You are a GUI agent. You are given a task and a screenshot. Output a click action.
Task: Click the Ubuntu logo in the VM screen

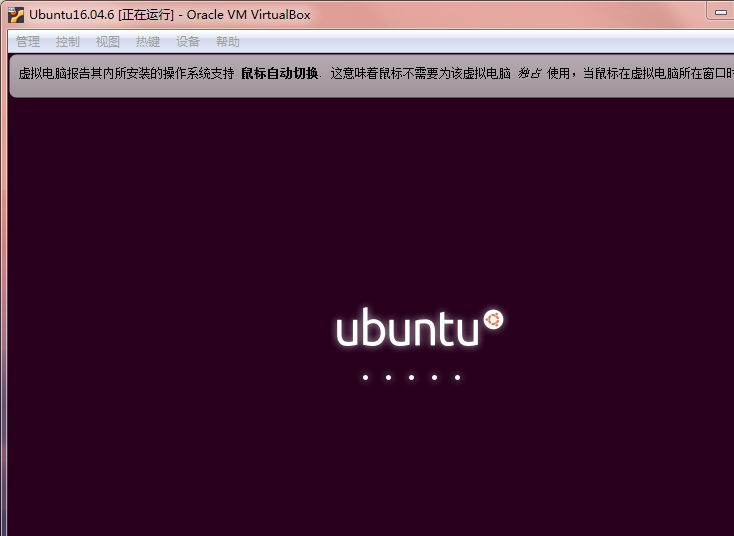click(420, 327)
